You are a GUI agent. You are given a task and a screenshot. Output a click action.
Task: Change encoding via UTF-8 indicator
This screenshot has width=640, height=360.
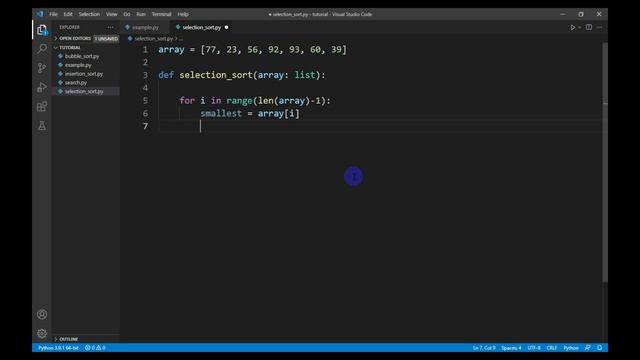coord(534,348)
